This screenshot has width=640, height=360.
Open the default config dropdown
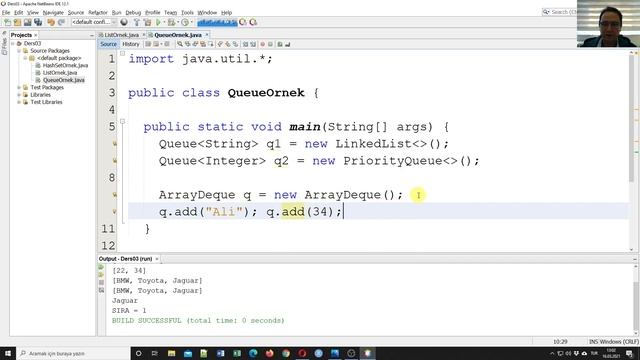point(94,22)
